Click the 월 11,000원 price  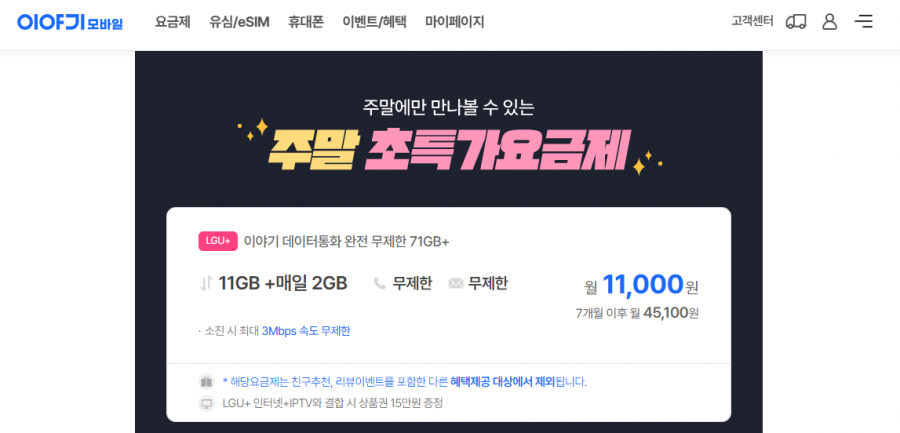pos(642,285)
